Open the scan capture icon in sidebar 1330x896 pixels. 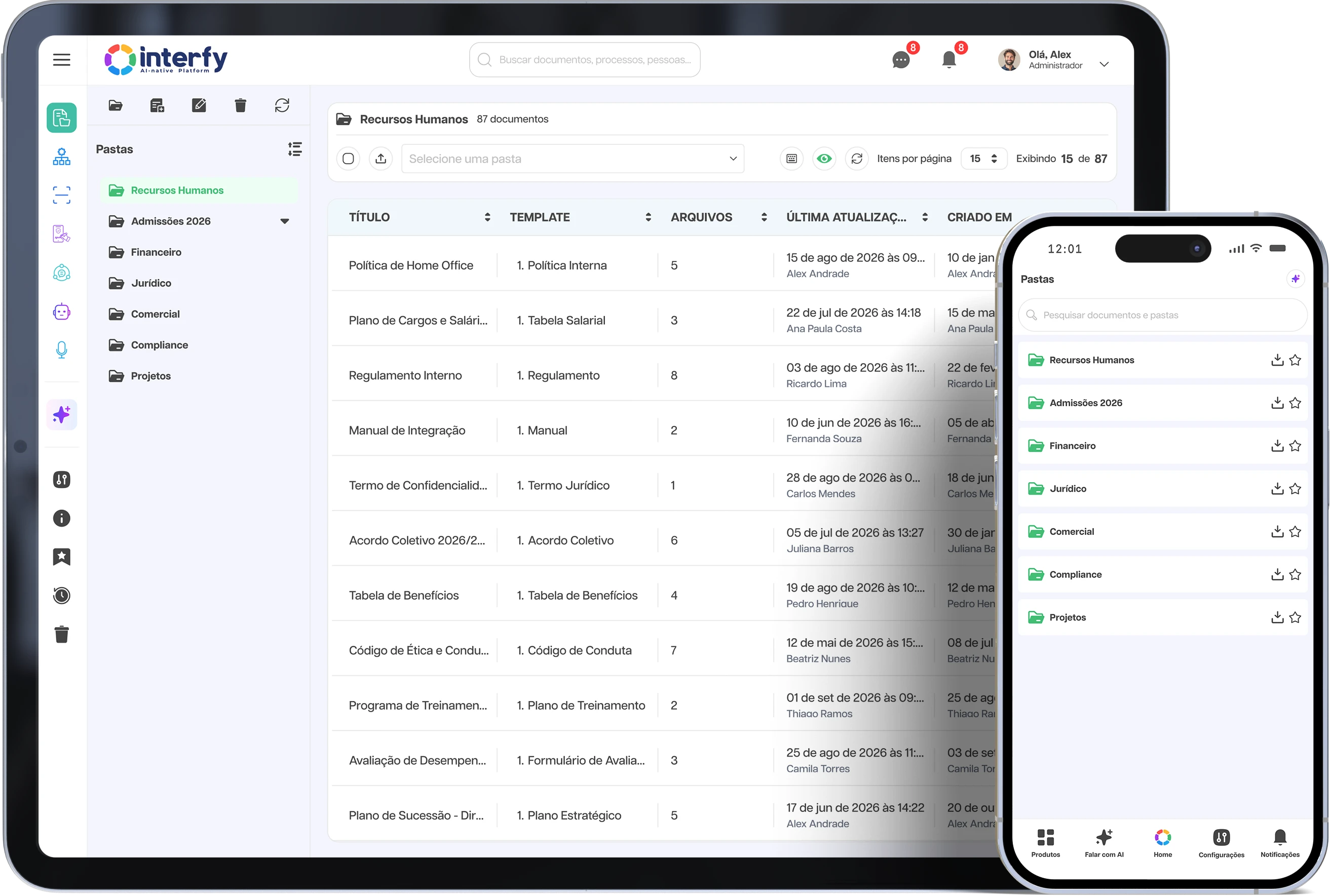point(62,196)
